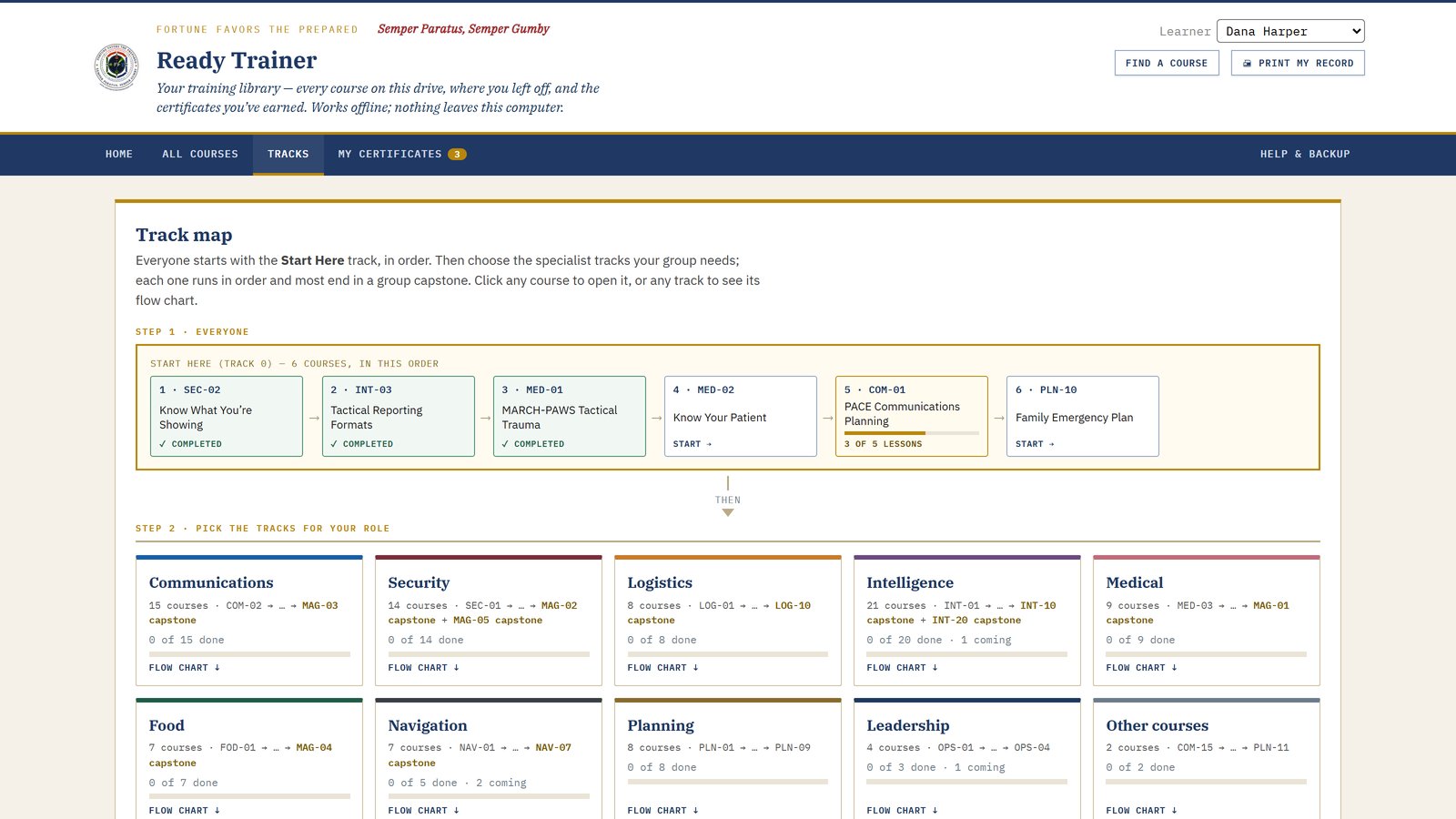Click the Find a Course button
Viewport: 1456px width, 819px height.
1167,63
